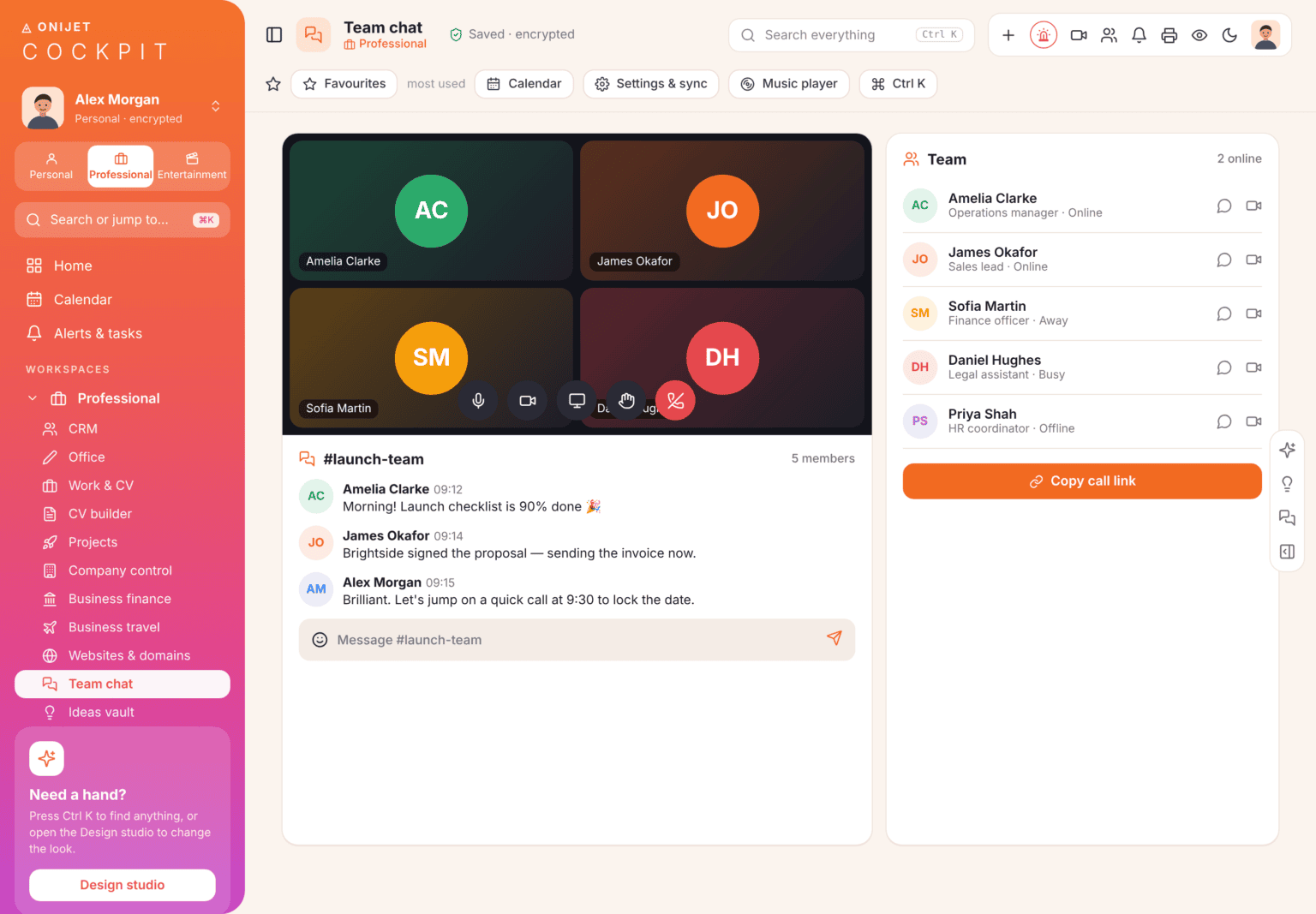Message Priya Shah from Team list

[x=1223, y=421]
